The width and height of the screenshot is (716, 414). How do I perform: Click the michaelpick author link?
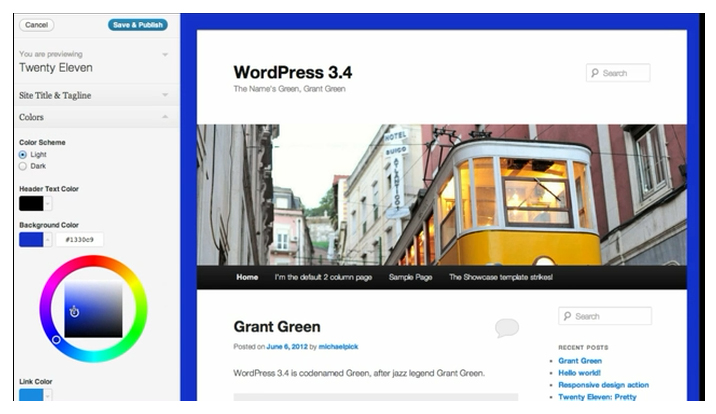[338, 347]
